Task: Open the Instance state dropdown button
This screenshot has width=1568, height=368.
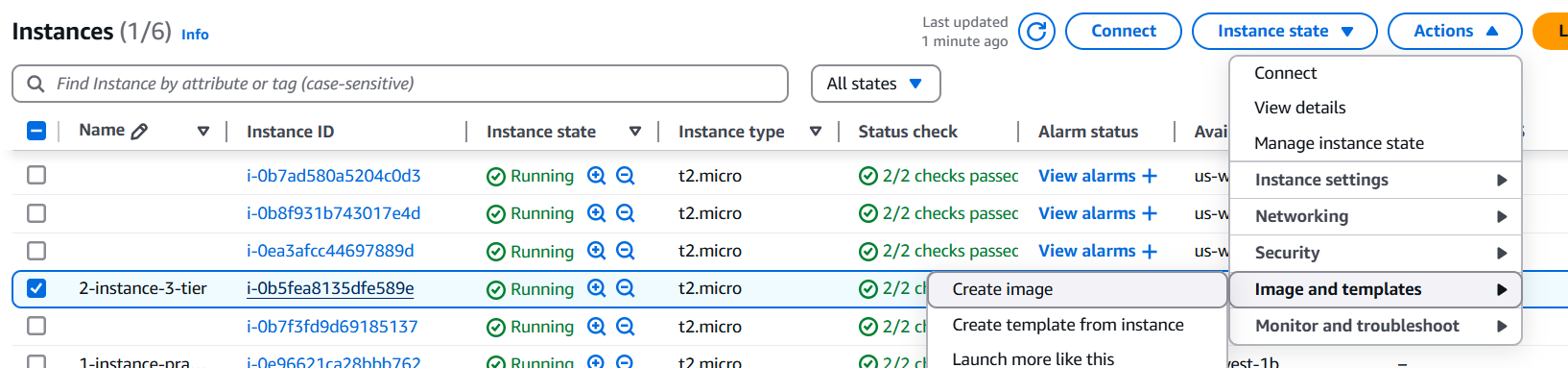Action: [x=1285, y=31]
